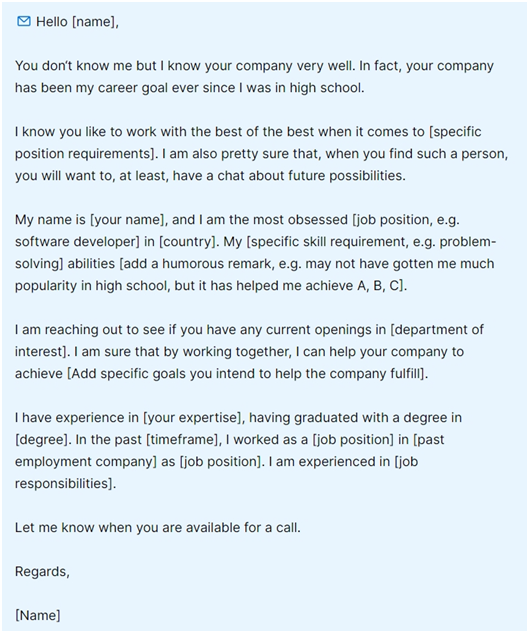Click the '[Name]' signature placeholder
529x633 pixels.
coord(38,616)
